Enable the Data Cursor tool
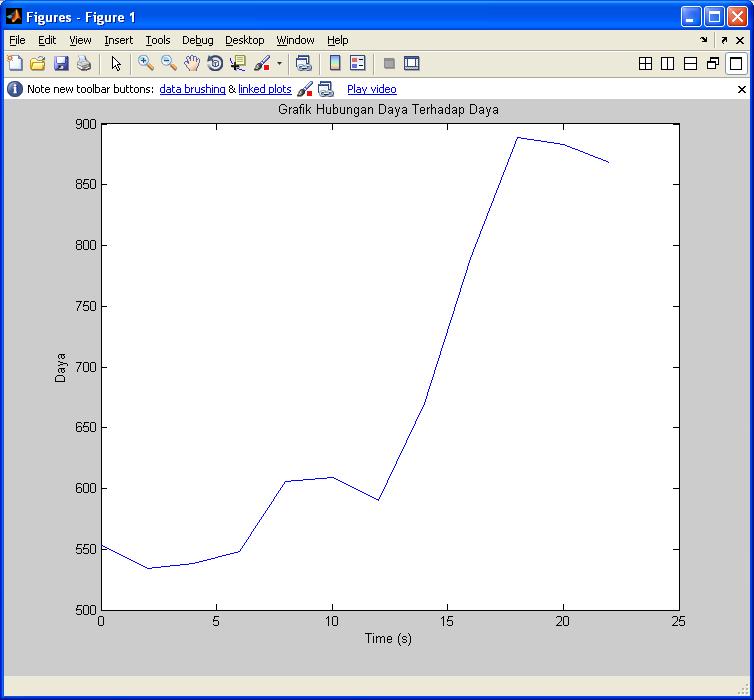Image resolution: width=754 pixels, height=700 pixels. (238, 64)
